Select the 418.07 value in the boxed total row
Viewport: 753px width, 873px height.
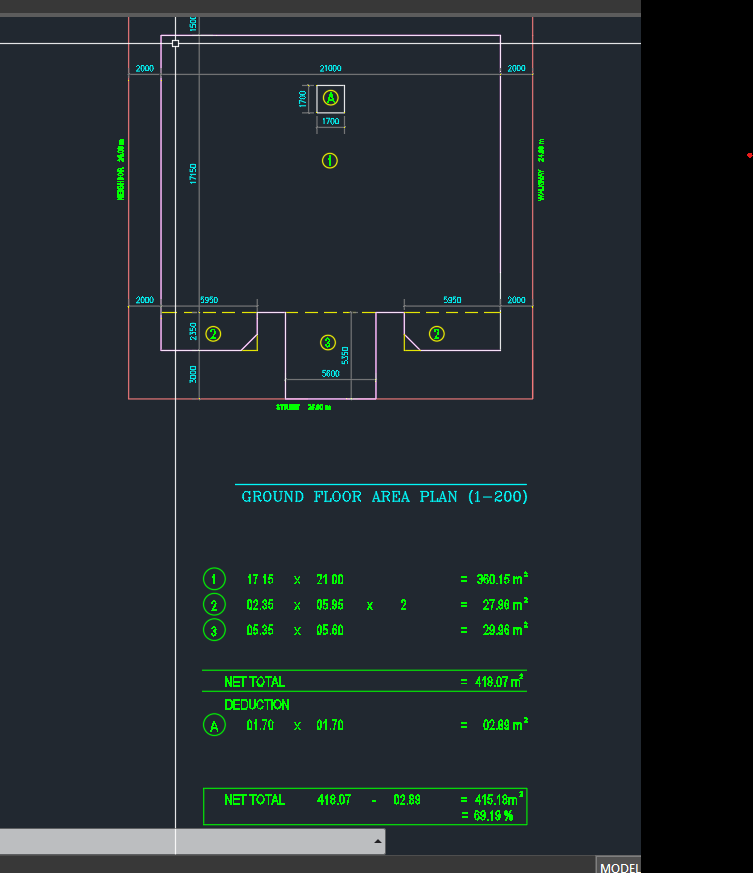pyautogui.click(x=334, y=800)
